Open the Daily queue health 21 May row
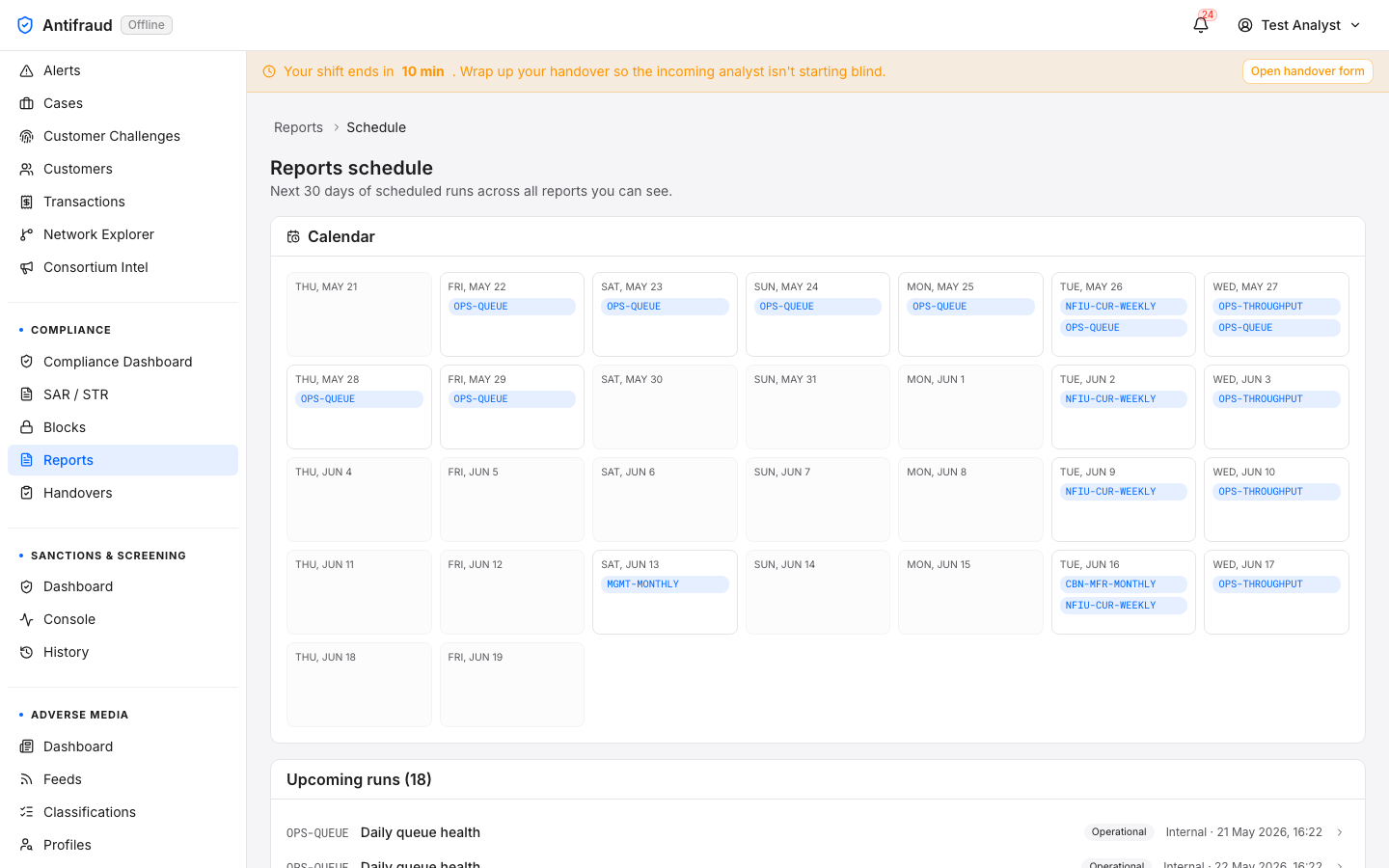 [x=817, y=832]
